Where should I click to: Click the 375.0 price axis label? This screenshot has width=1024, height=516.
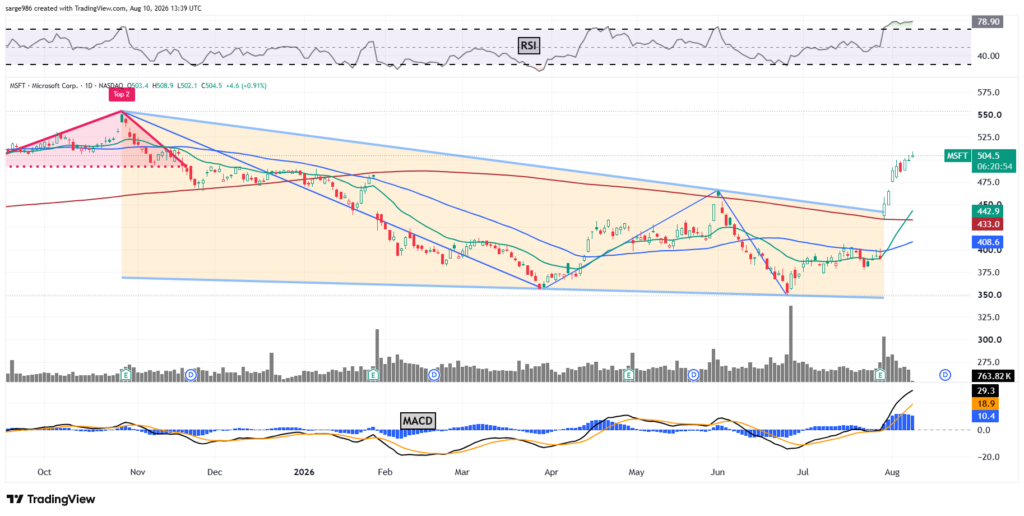988,272
